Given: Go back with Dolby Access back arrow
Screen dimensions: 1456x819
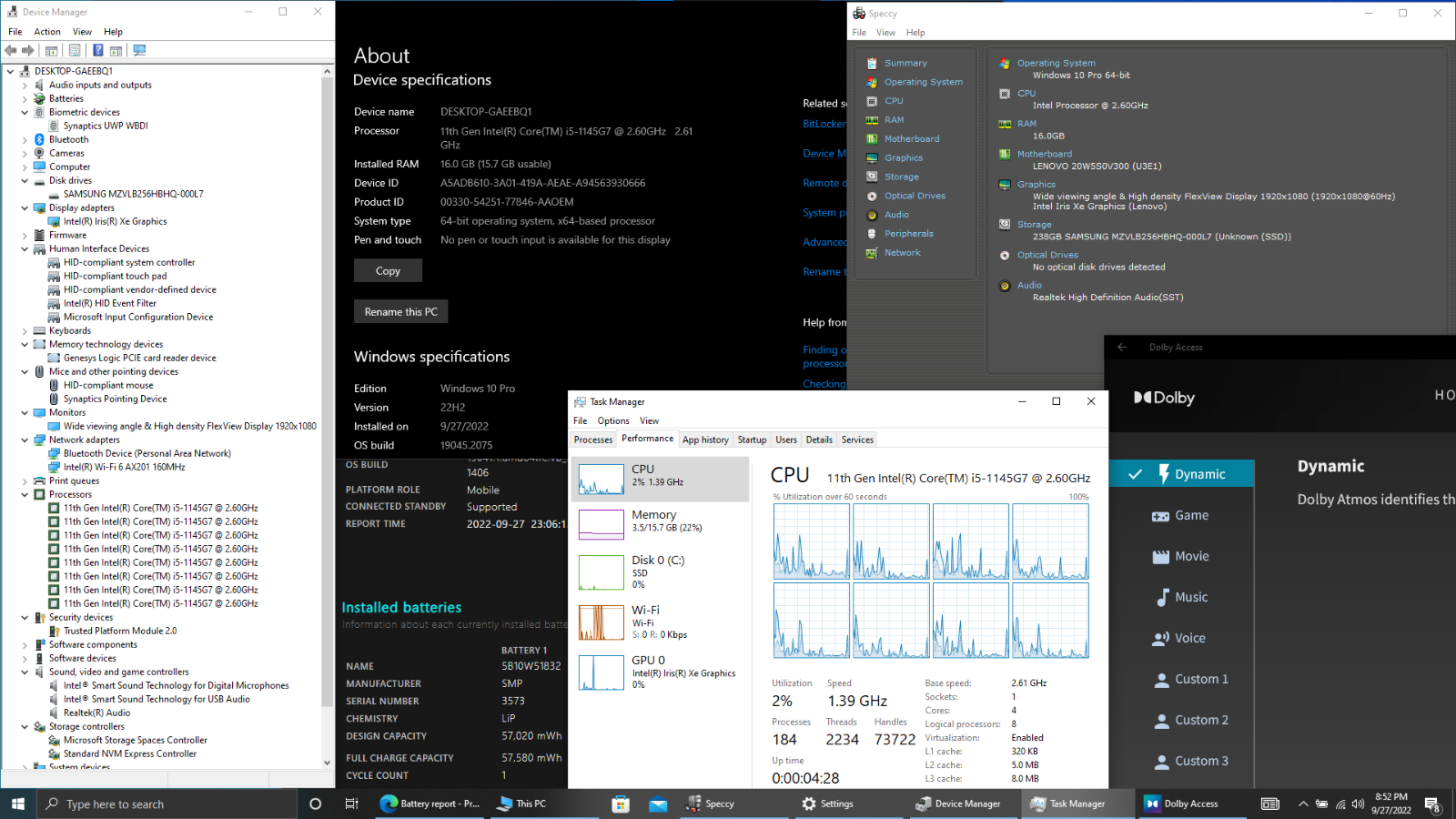Looking at the screenshot, I should pos(1122,347).
